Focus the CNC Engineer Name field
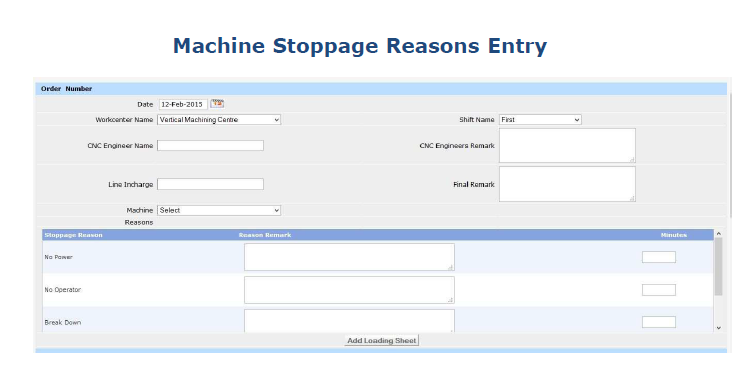The height and width of the screenshot is (375, 743). (x=210, y=146)
